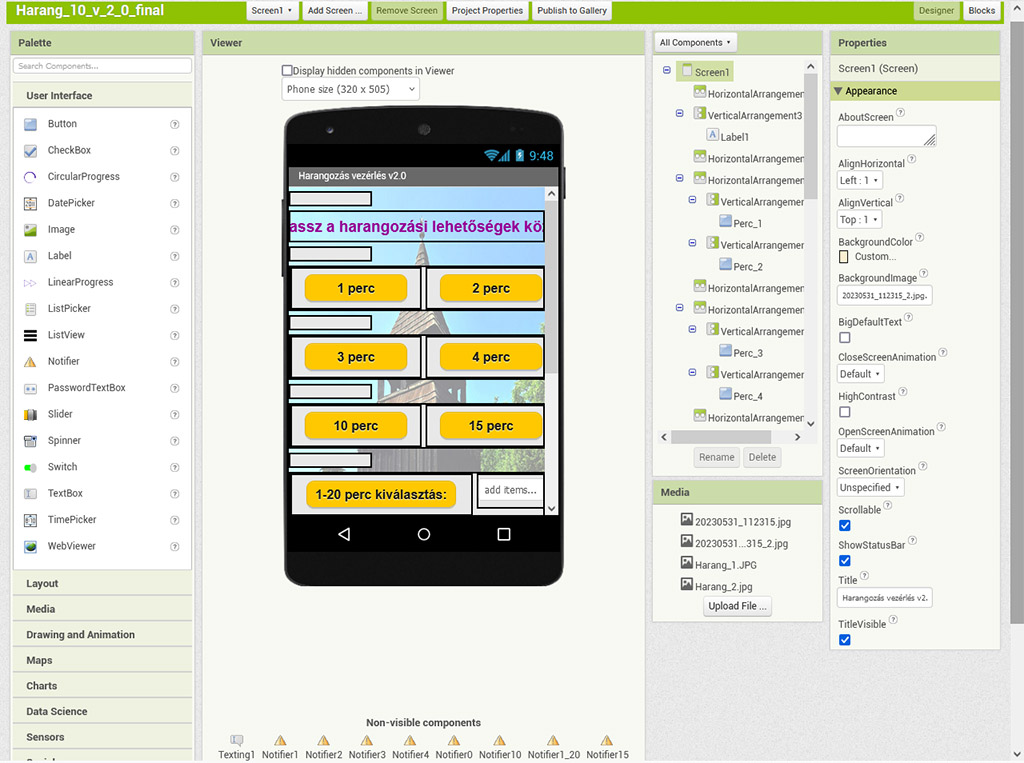1024x763 pixels.
Task: Pick the CheckBox component icon
Action: (x=30, y=151)
